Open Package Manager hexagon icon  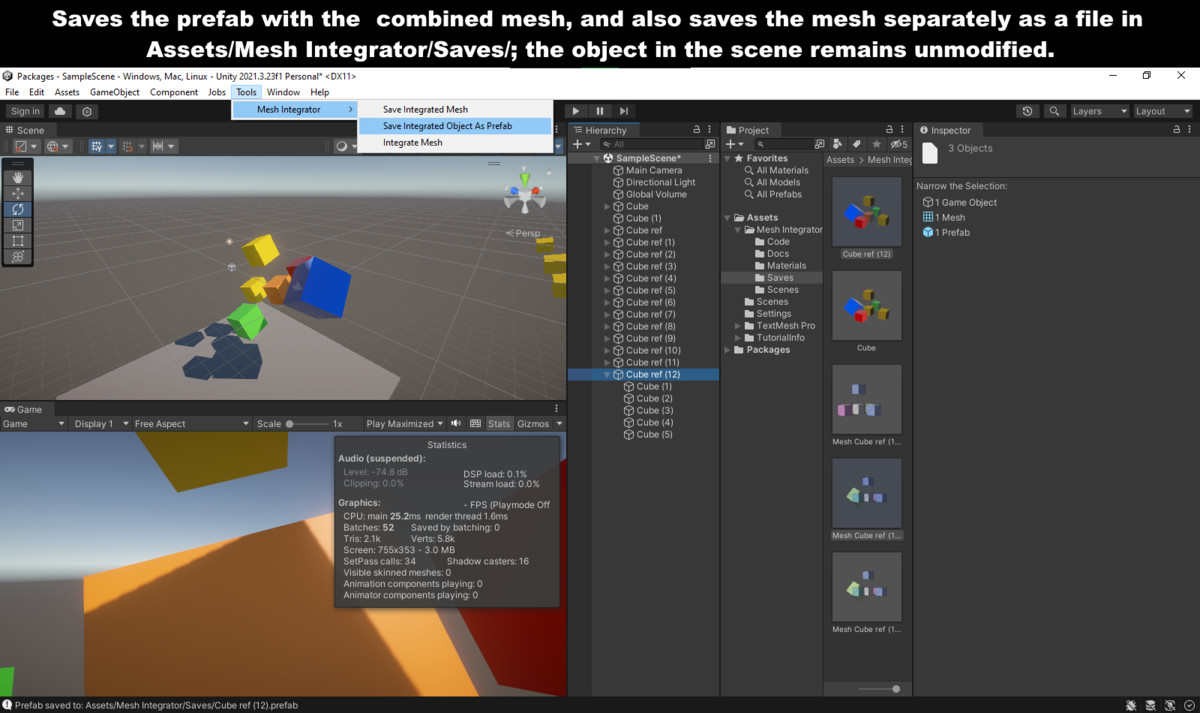click(x=87, y=111)
